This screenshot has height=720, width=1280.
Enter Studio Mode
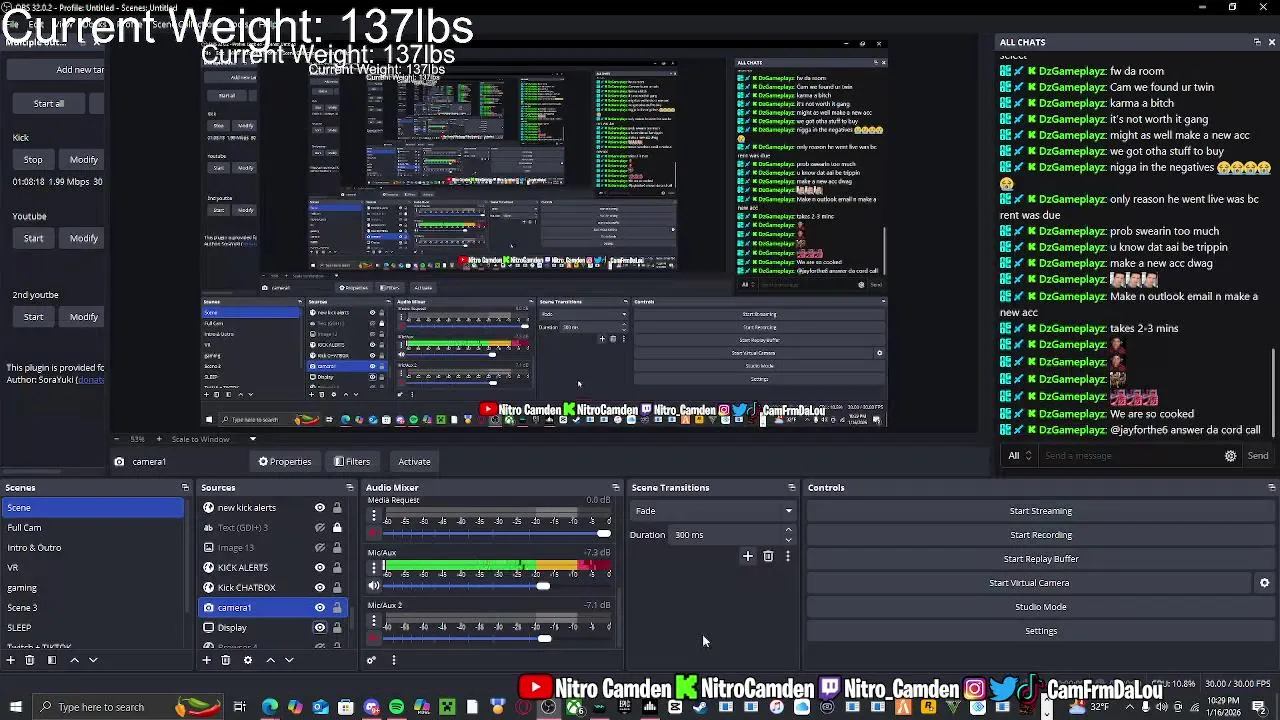click(x=1040, y=607)
